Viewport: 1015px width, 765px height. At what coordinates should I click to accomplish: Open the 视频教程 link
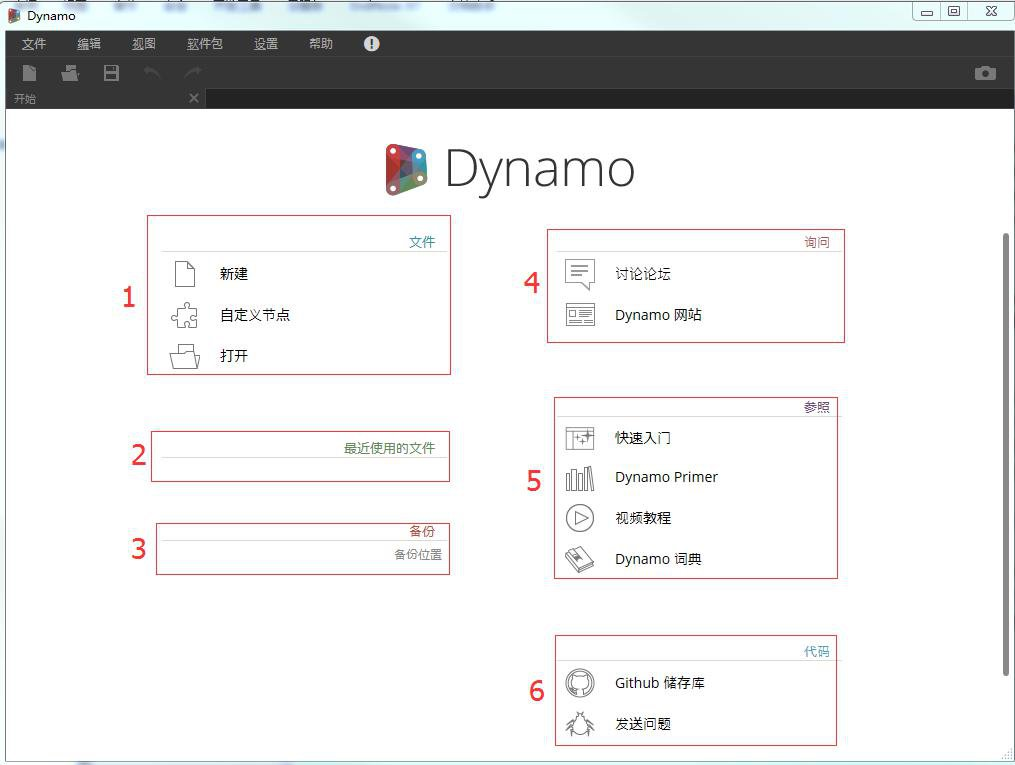[x=643, y=518]
